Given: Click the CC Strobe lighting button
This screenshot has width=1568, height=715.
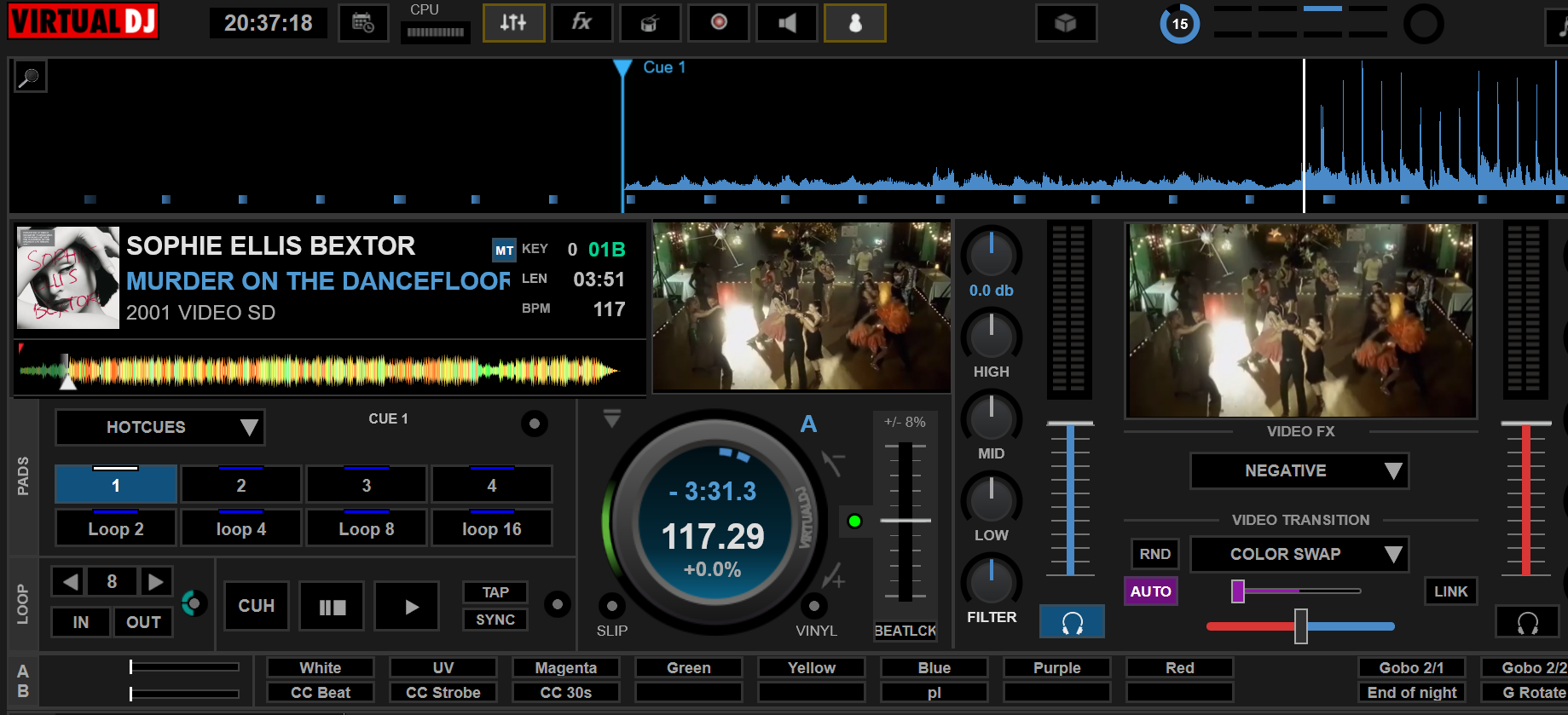Looking at the screenshot, I should (x=443, y=693).
